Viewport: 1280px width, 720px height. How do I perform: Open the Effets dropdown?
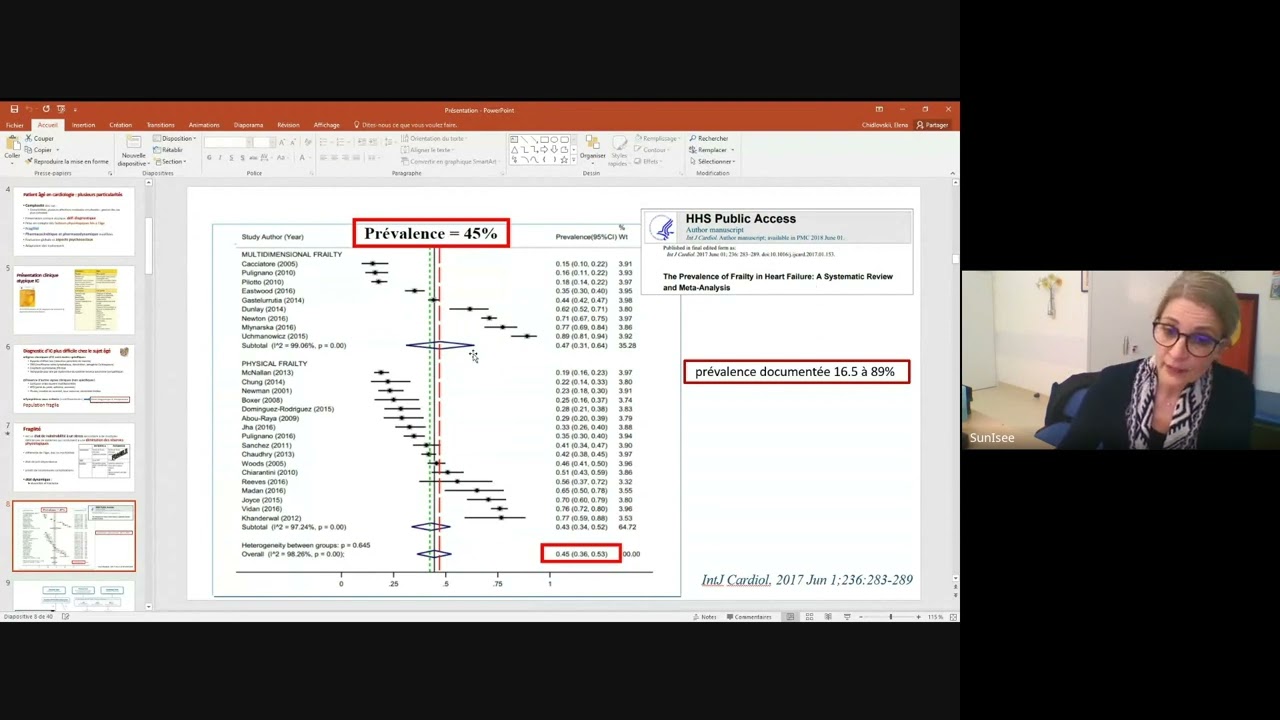click(x=648, y=161)
